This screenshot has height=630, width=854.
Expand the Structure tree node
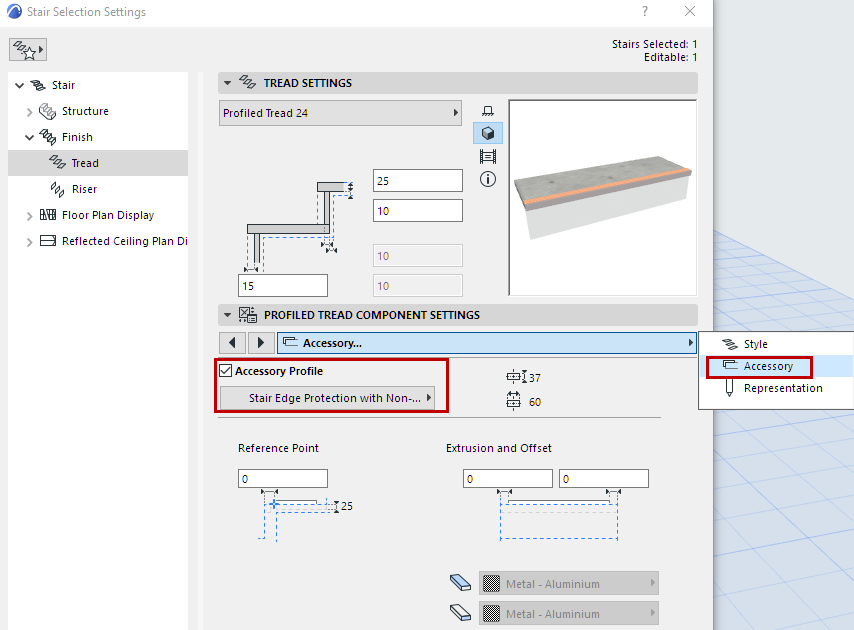[29, 112]
